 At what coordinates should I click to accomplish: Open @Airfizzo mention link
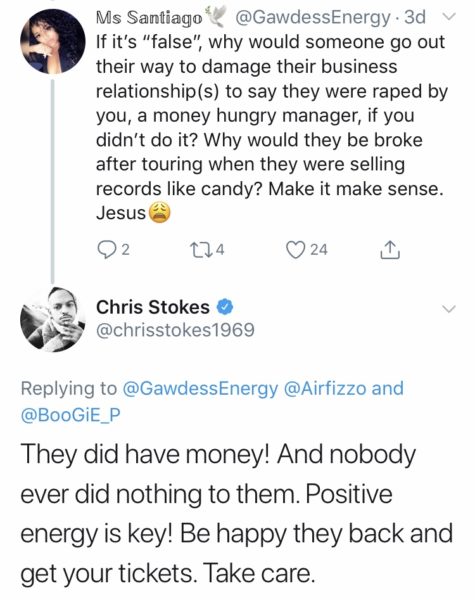[x=325, y=388]
